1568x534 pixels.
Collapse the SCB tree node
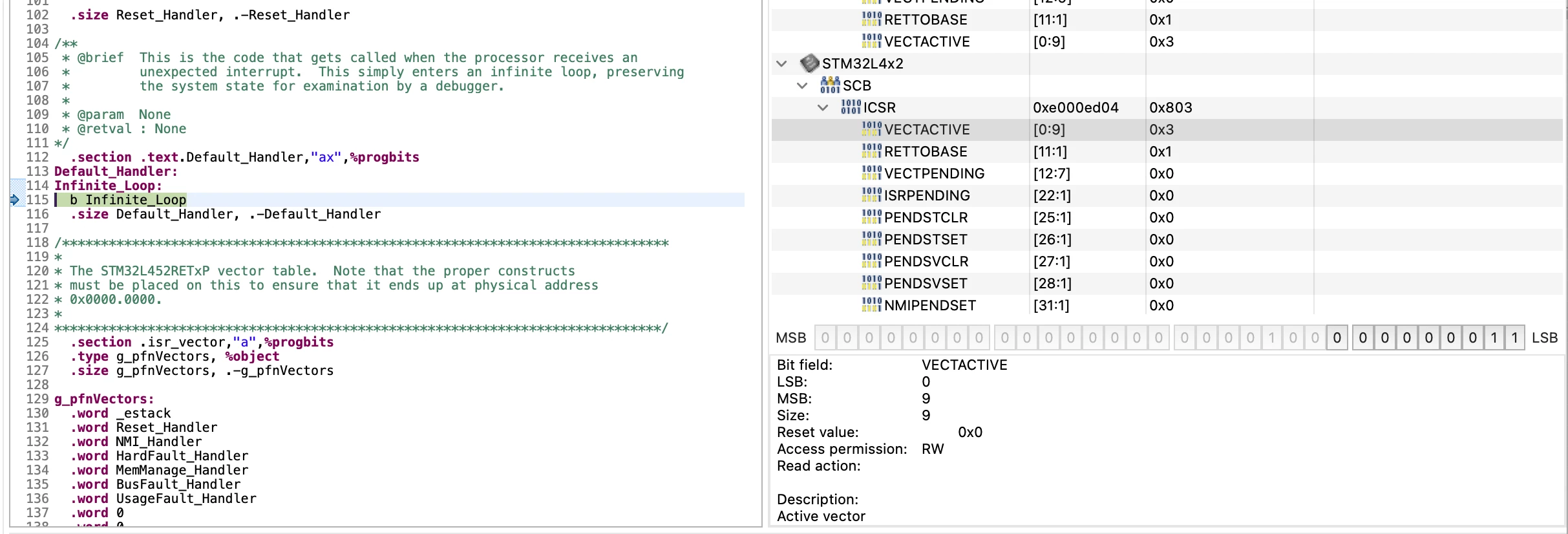click(802, 85)
